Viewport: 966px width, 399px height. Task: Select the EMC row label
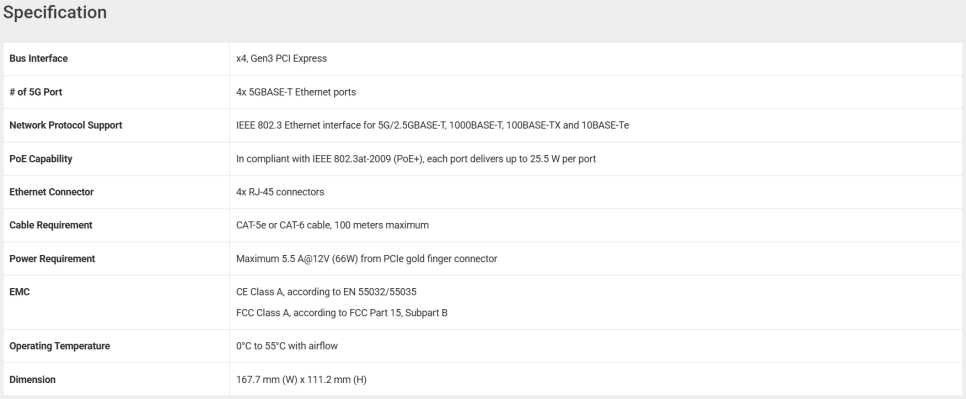tap(20, 292)
